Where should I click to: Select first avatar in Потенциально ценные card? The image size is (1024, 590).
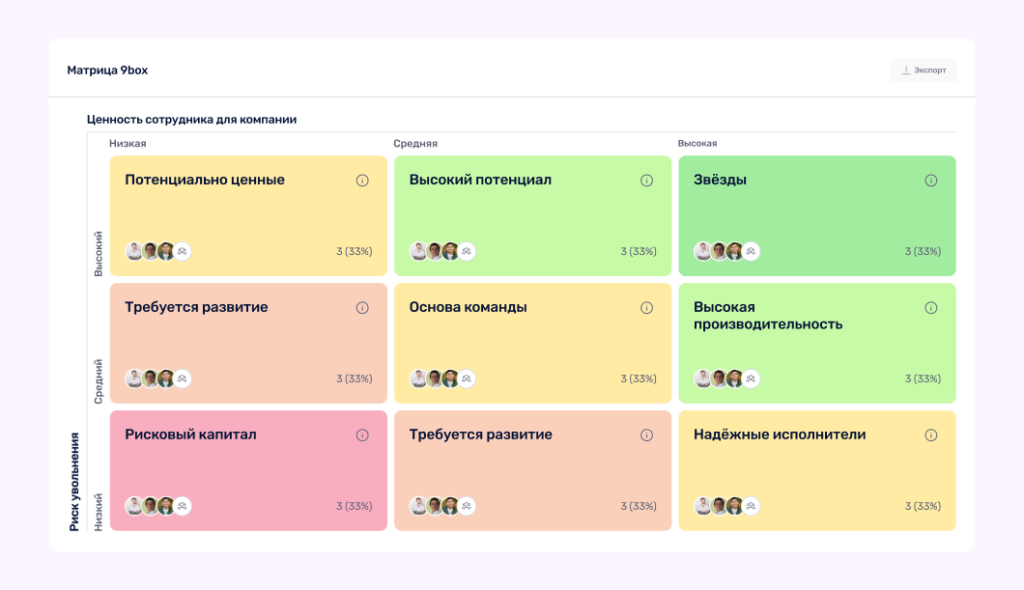134,252
